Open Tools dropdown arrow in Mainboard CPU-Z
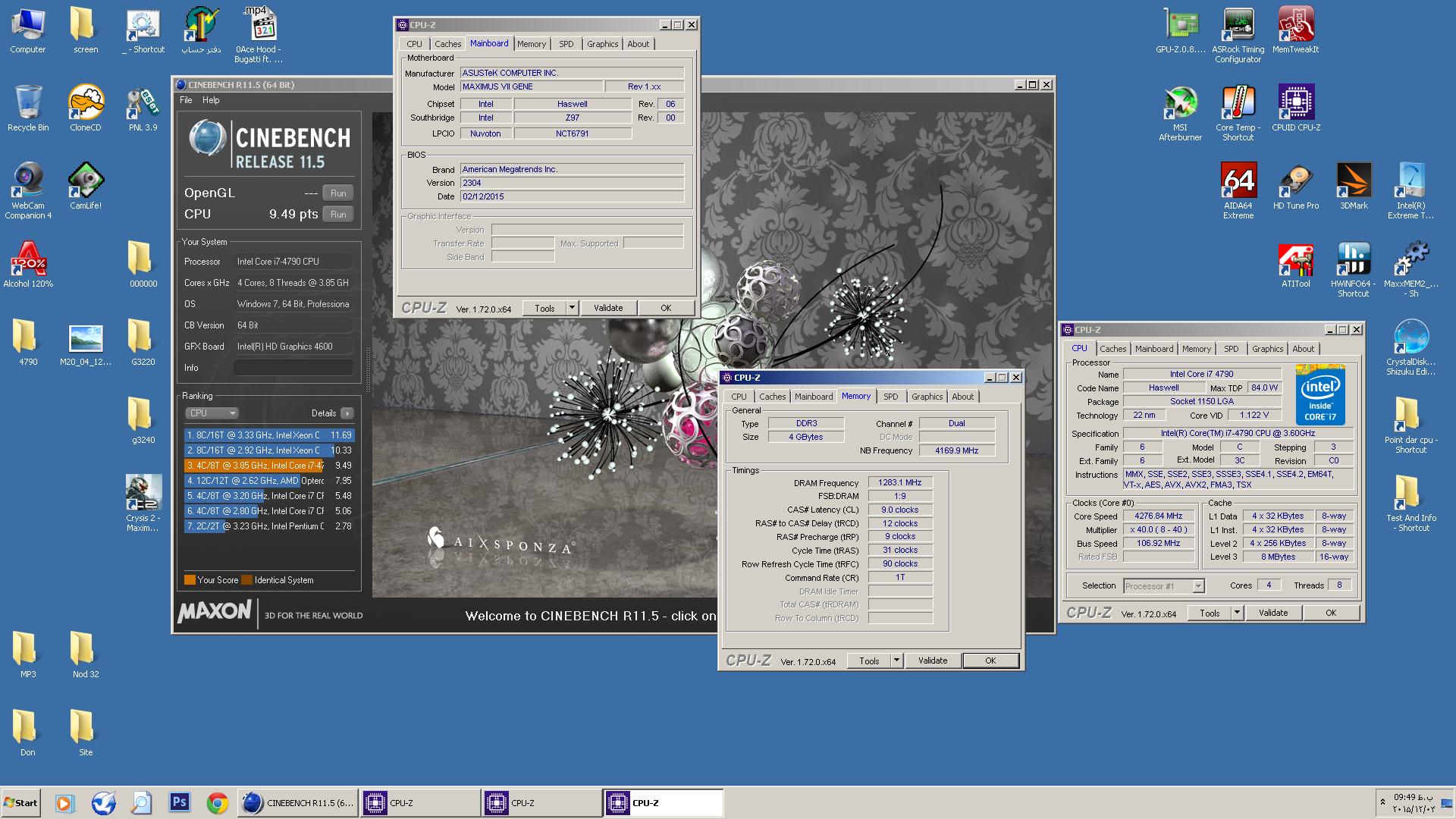 573,308
